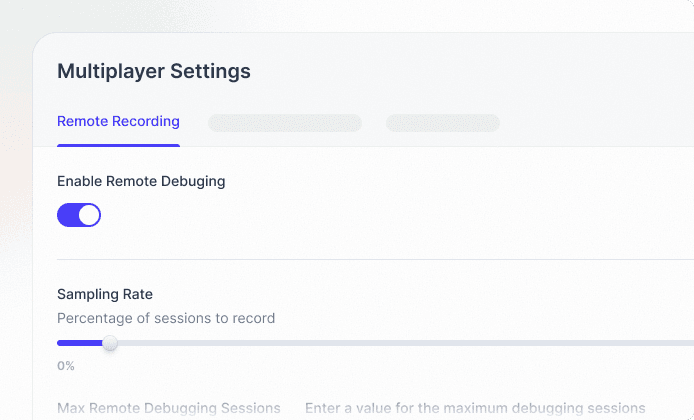The image size is (694, 420).
Task: Click the Percentage of sessions to record text
Action: 166,318
